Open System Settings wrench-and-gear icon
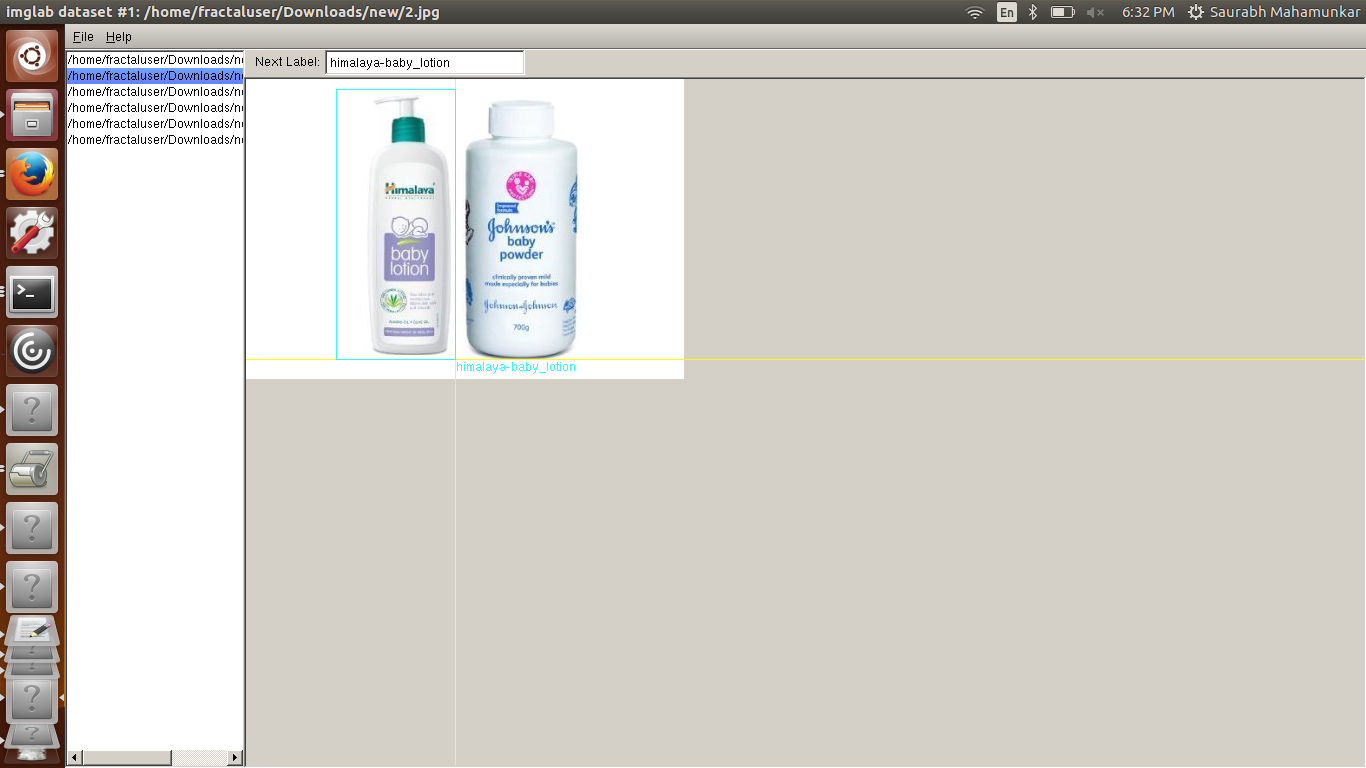1366x768 pixels. pyautogui.click(x=32, y=233)
